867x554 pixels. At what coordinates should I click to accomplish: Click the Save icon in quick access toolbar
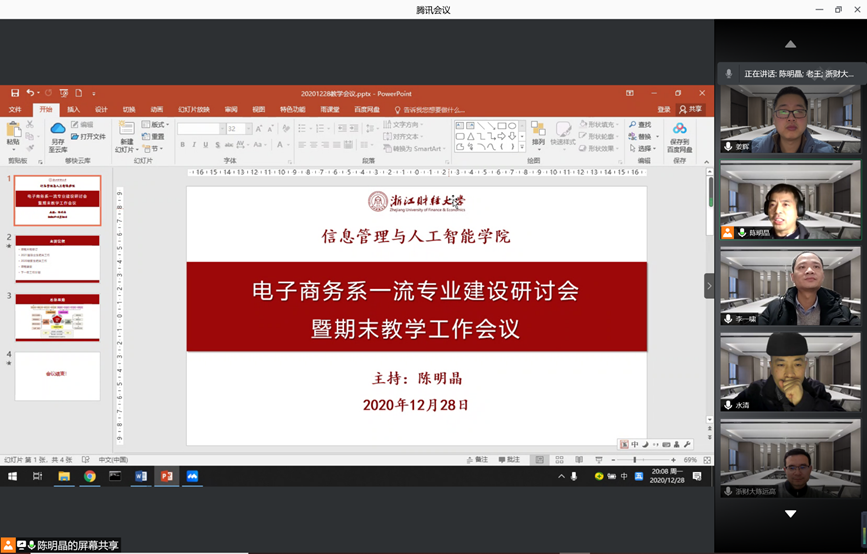[x=16, y=93]
